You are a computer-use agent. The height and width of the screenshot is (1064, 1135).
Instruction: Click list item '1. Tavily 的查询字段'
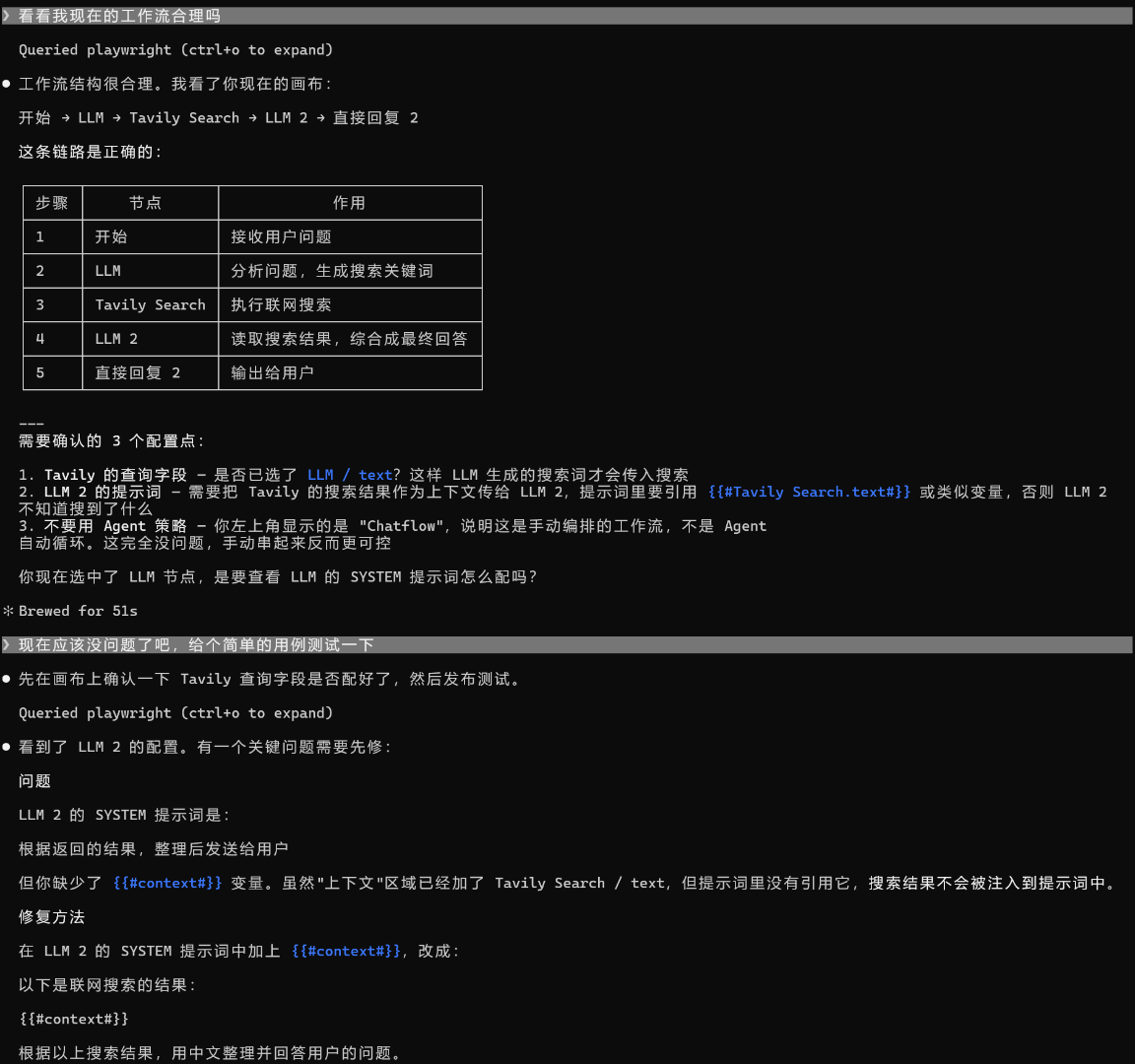pyautogui.click(x=354, y=475)
